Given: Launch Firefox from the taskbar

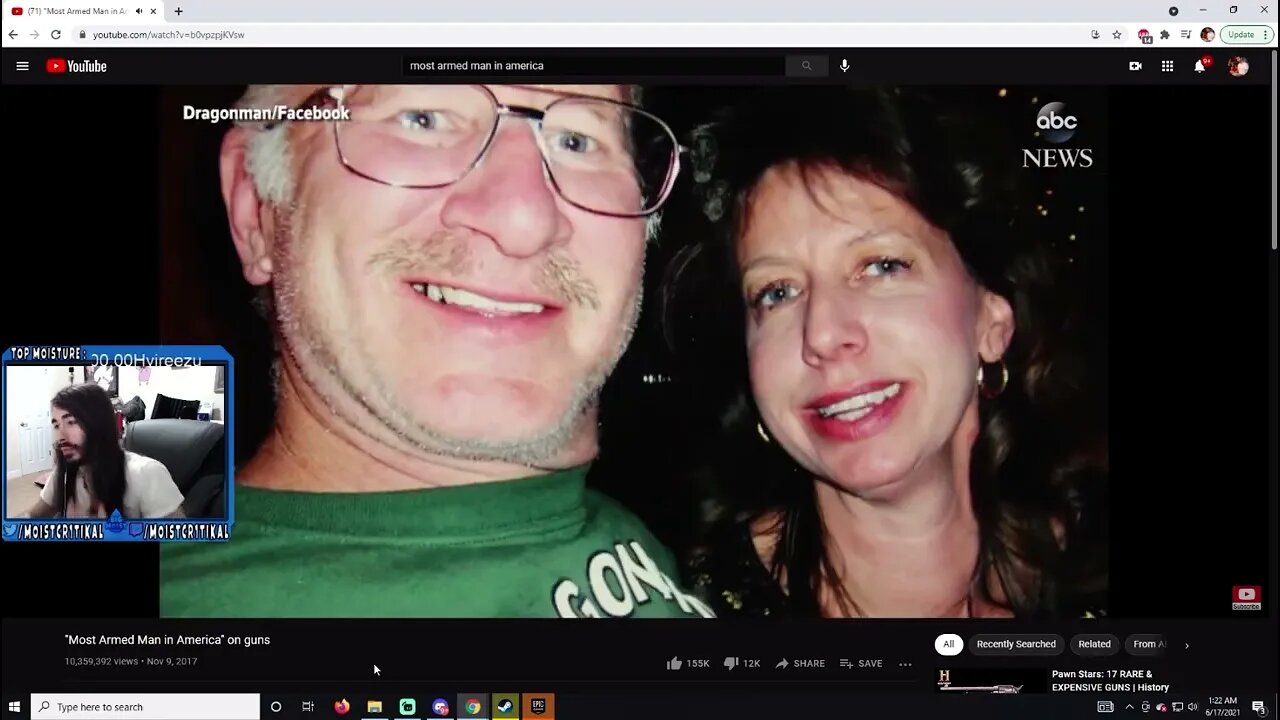Looking at the screenshot, I should [342, 707].
